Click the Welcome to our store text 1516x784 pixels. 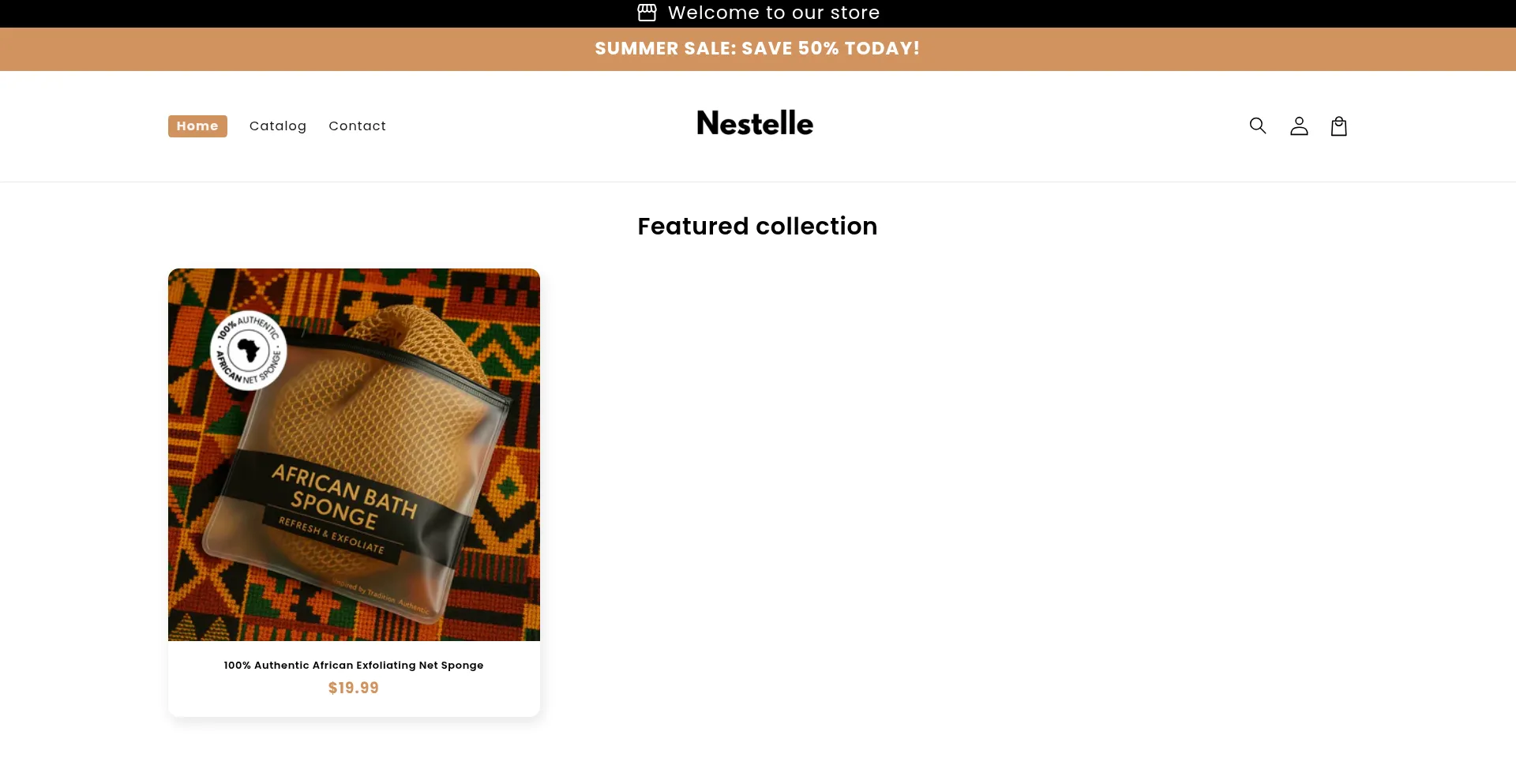(x=774, y=13)
